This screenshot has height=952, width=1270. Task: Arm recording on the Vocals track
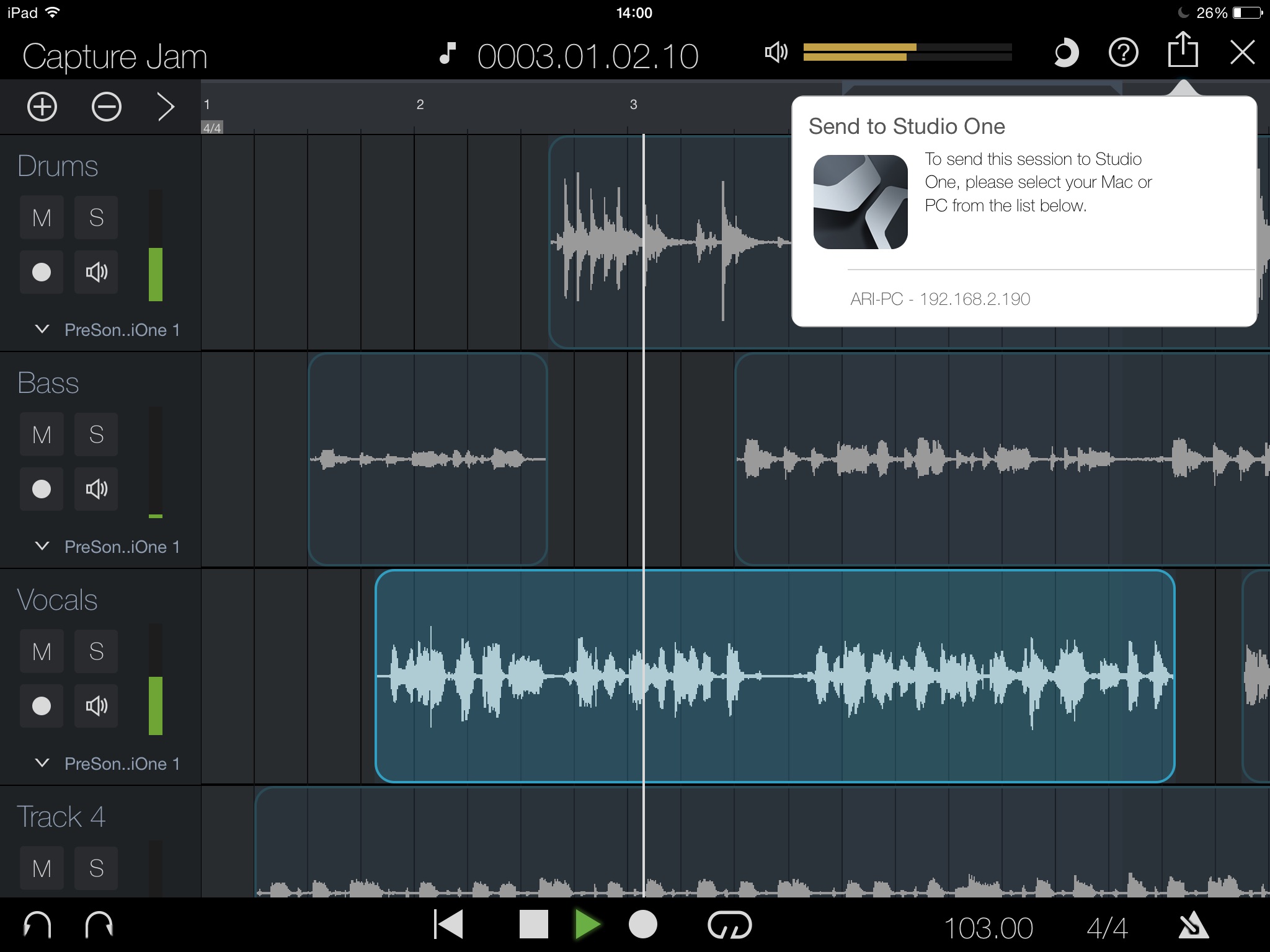coord(42,705)
